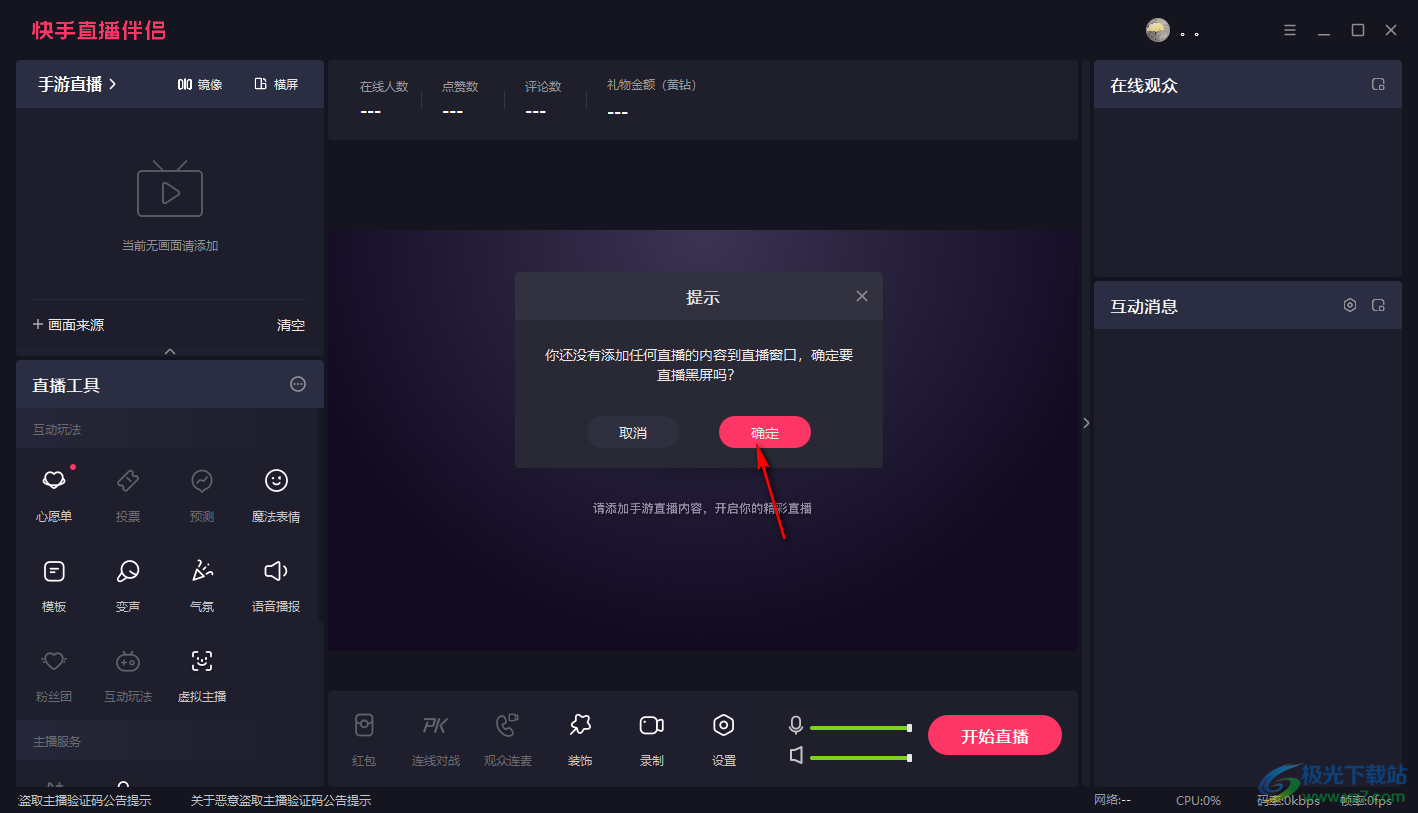Cancel the prompt with 取消 button
The width and height of the screenshot is (1418, 813).
tap(633, 432)
